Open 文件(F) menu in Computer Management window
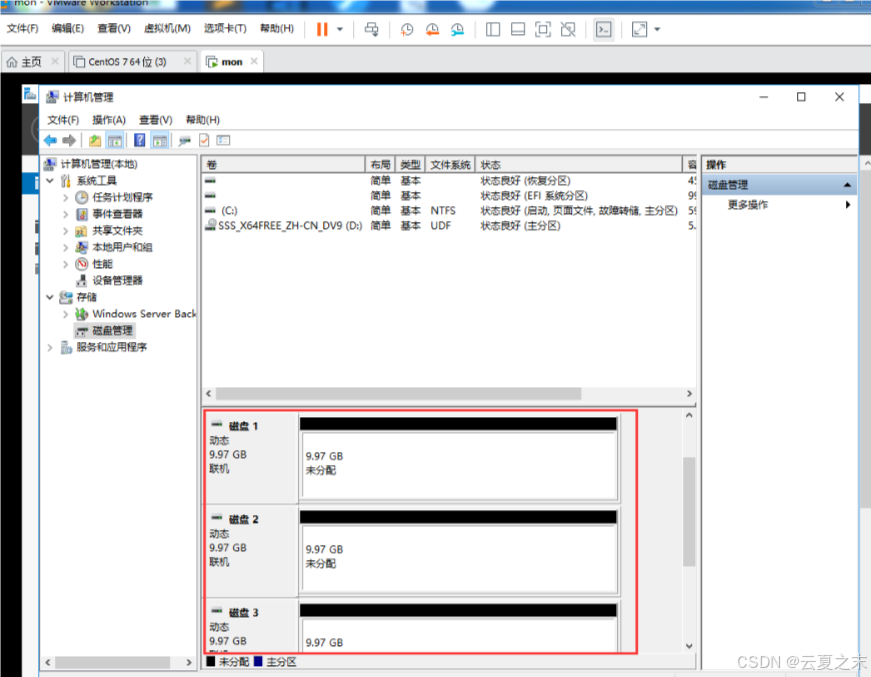Viewport: 871px width, 677px height. [x=63, y=120]
